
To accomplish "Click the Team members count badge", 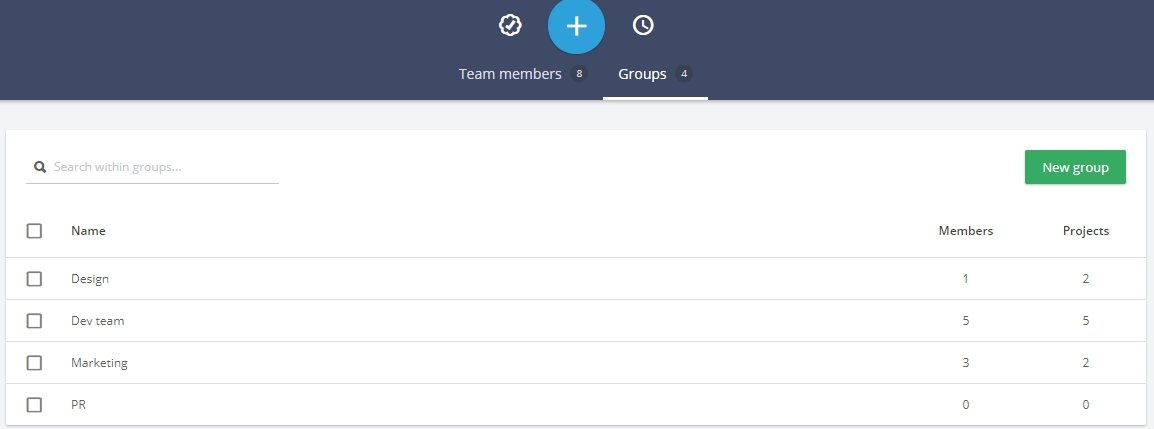I will (x=579, y=74).
